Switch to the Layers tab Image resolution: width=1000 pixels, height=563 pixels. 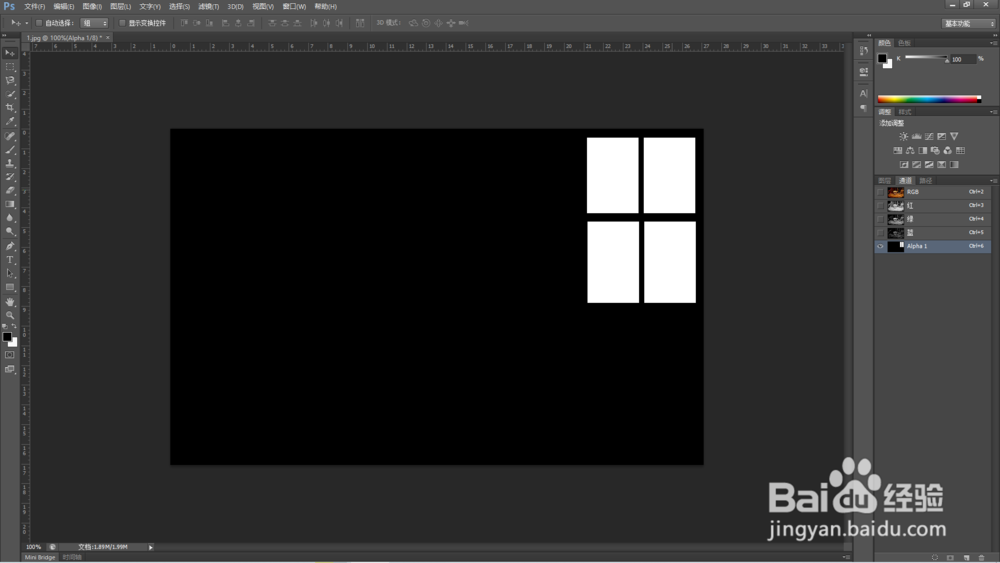[885, 180]
